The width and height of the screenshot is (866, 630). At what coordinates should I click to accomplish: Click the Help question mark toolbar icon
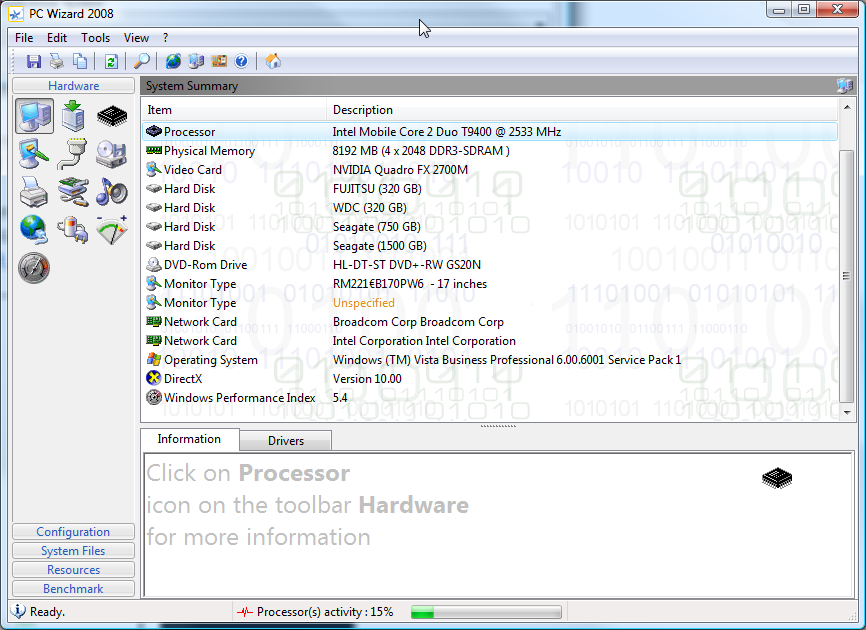[241, 61]
